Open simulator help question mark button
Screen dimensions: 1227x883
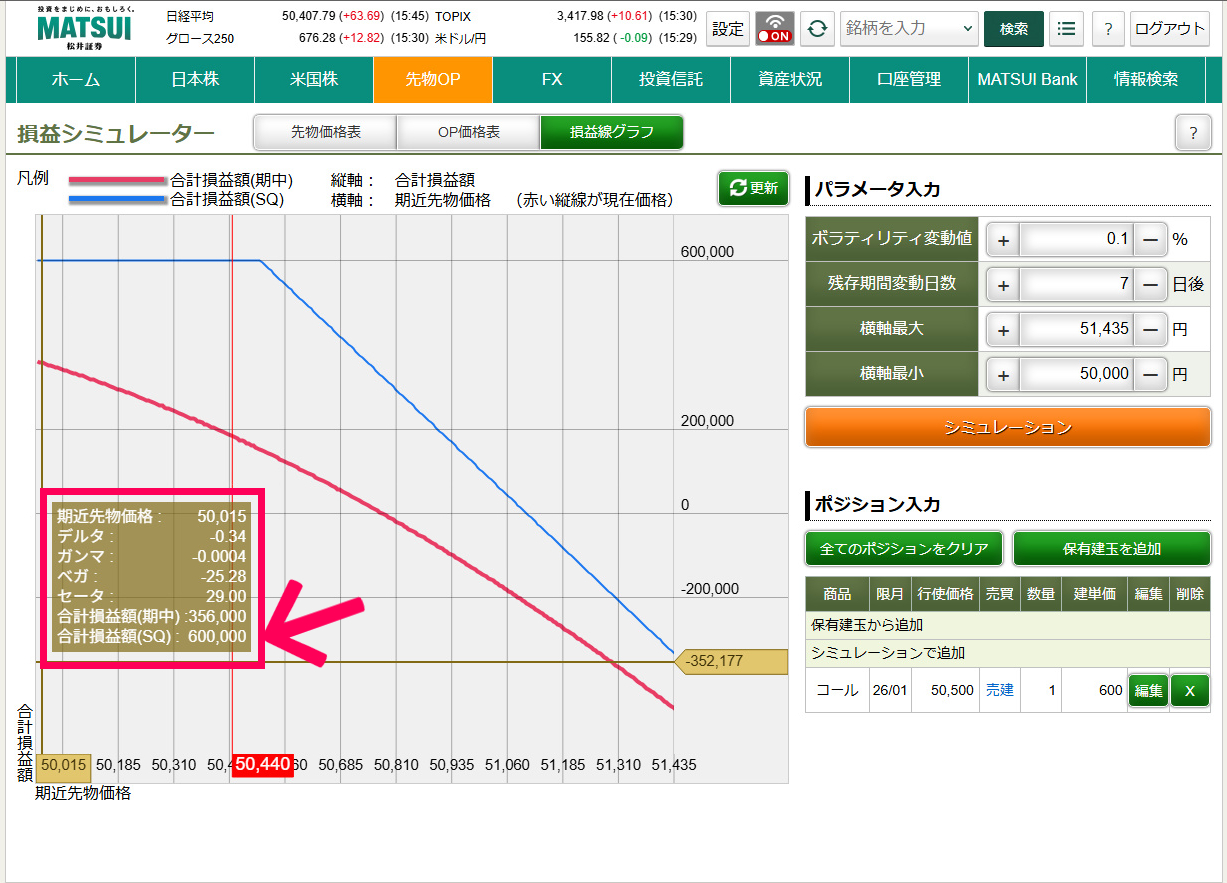1193,132
